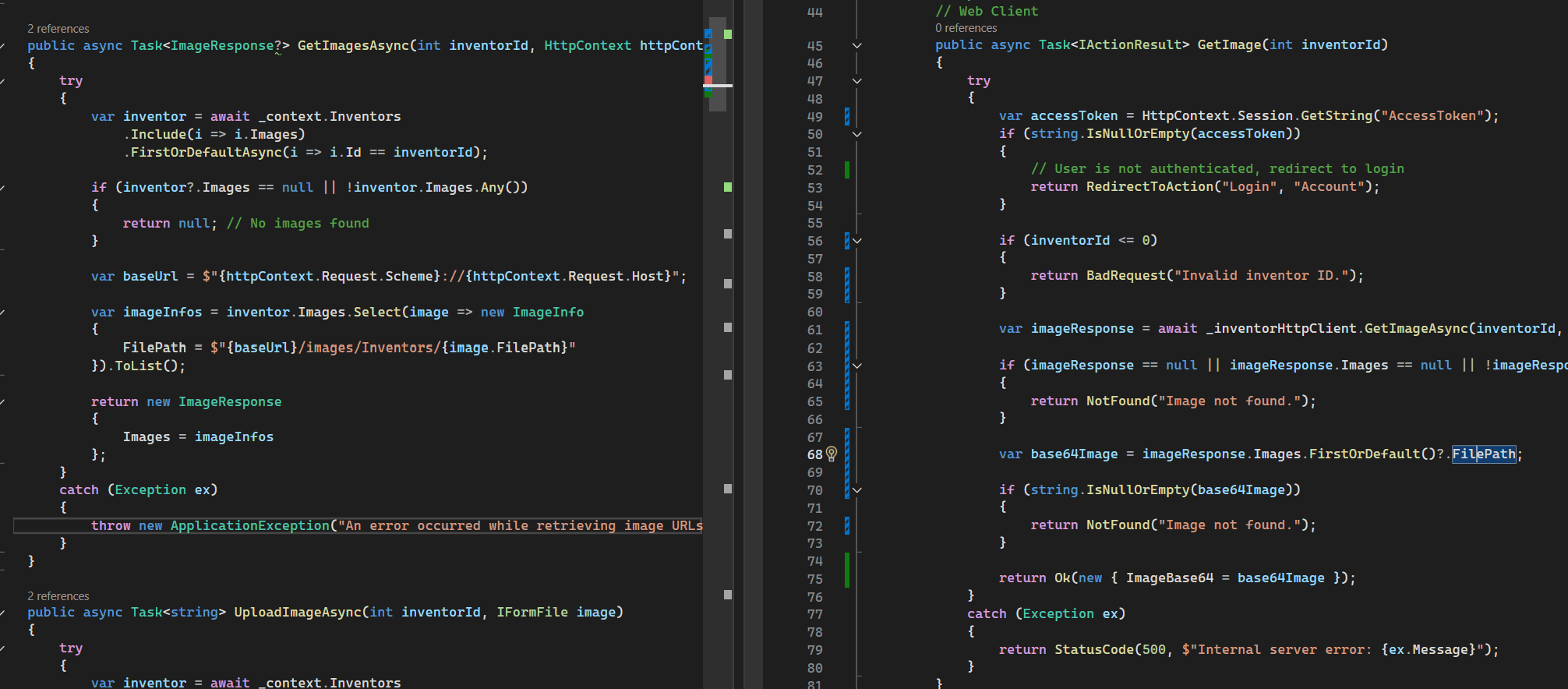Click 'Images = imageInfos' assignment

coord(198,436)
